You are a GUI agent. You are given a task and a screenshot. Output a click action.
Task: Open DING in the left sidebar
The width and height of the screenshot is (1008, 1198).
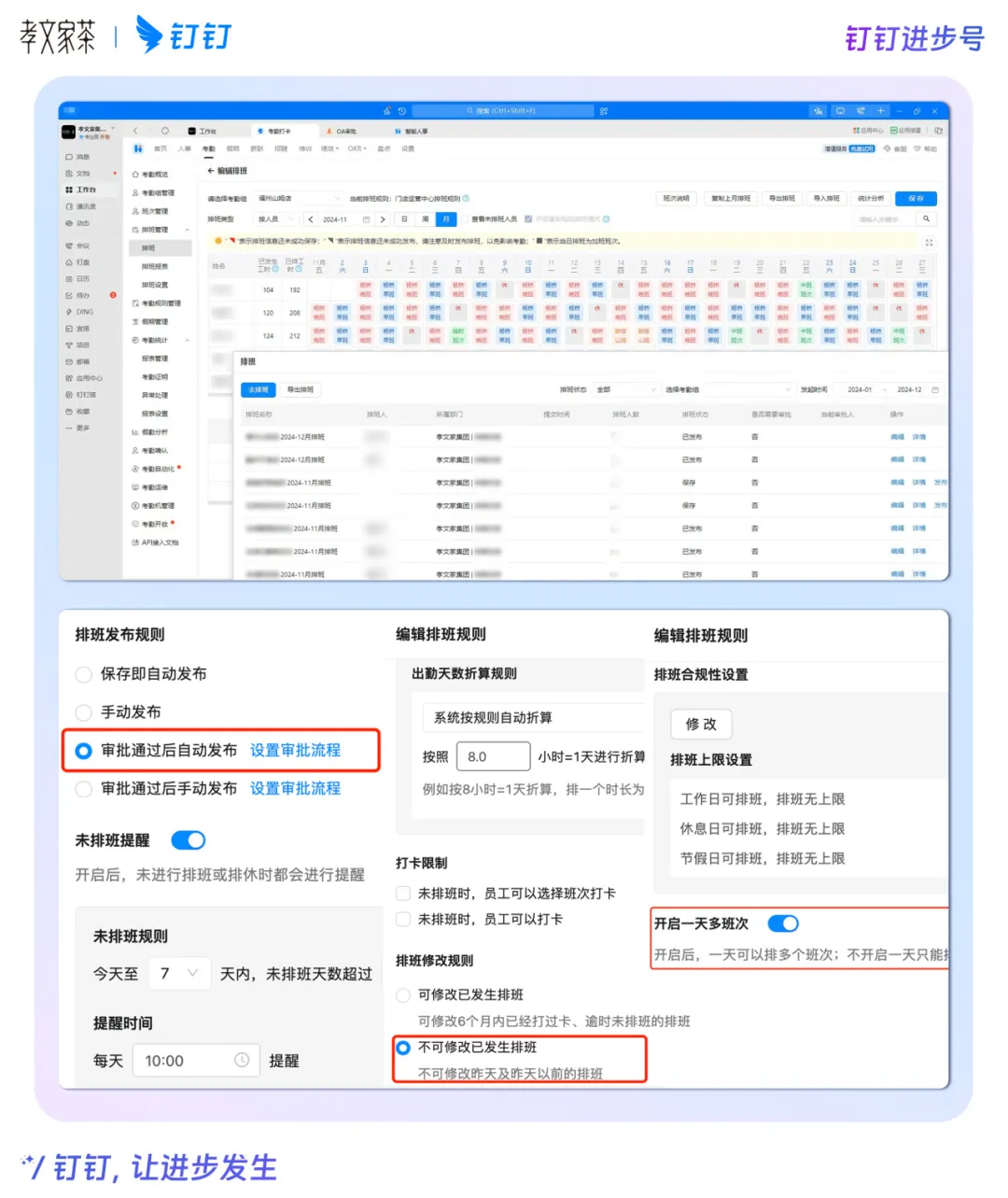[x=79, y=312]
